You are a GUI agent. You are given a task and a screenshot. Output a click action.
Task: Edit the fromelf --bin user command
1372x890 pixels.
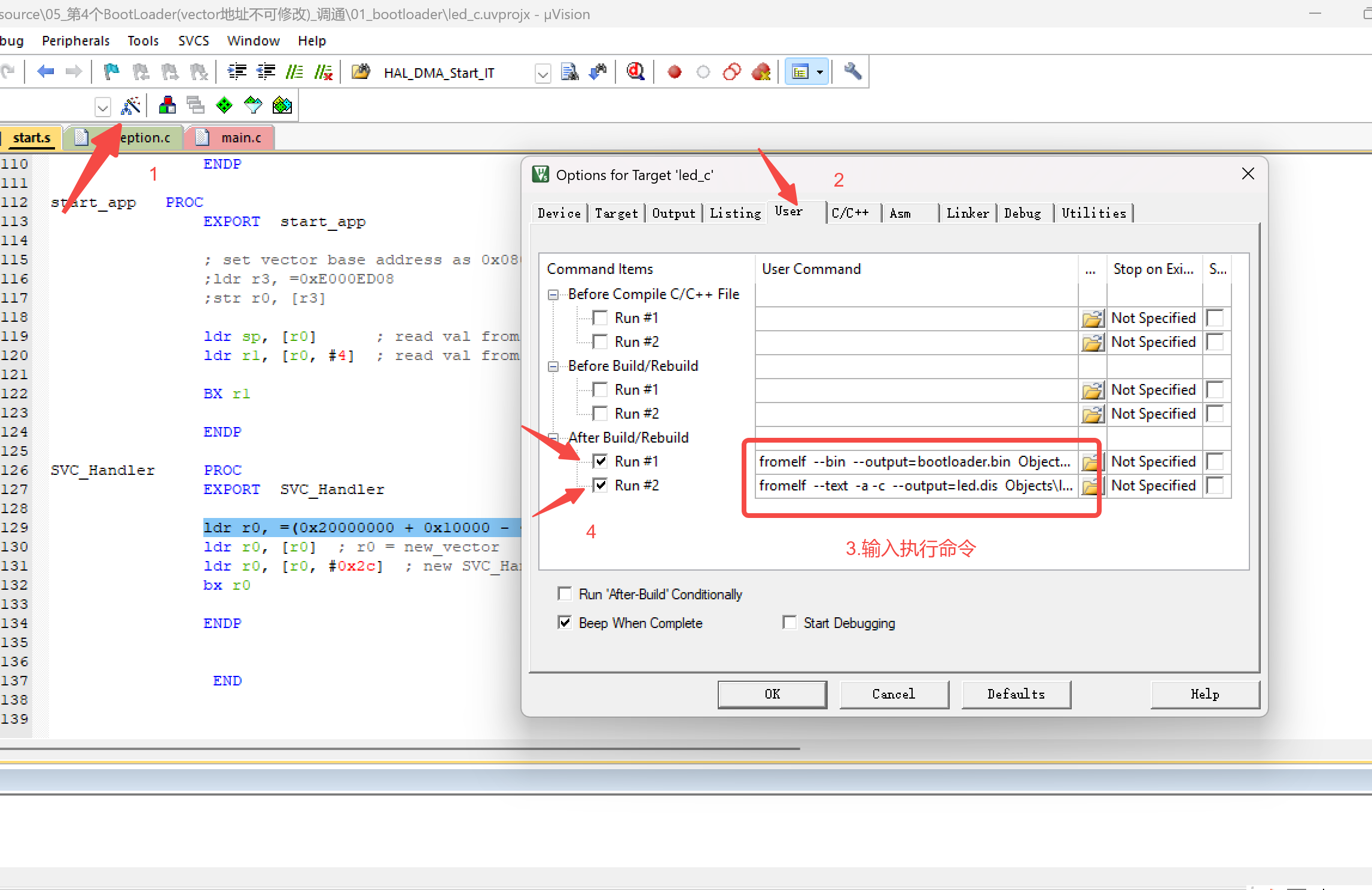916,462
